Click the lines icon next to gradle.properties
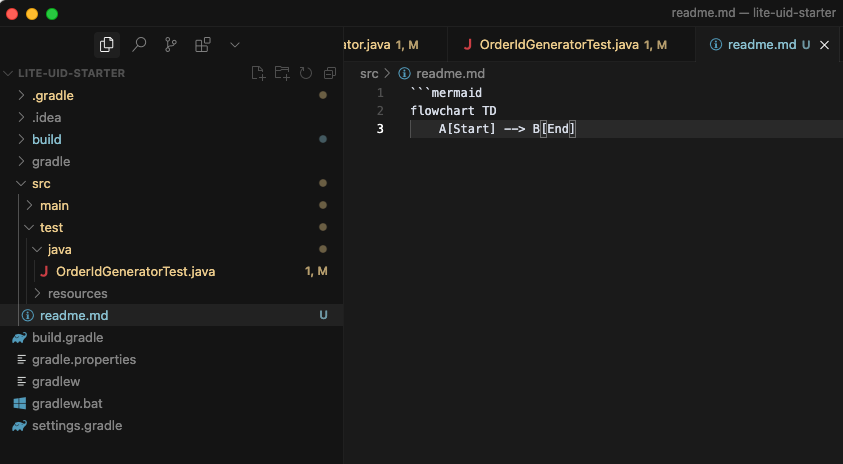 (22, 360)
